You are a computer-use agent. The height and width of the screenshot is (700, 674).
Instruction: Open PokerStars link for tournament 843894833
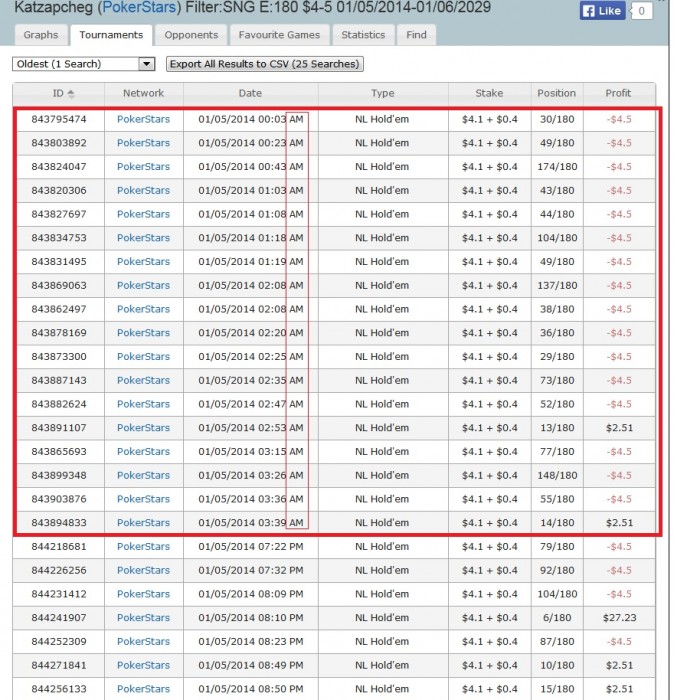(144, 523)
